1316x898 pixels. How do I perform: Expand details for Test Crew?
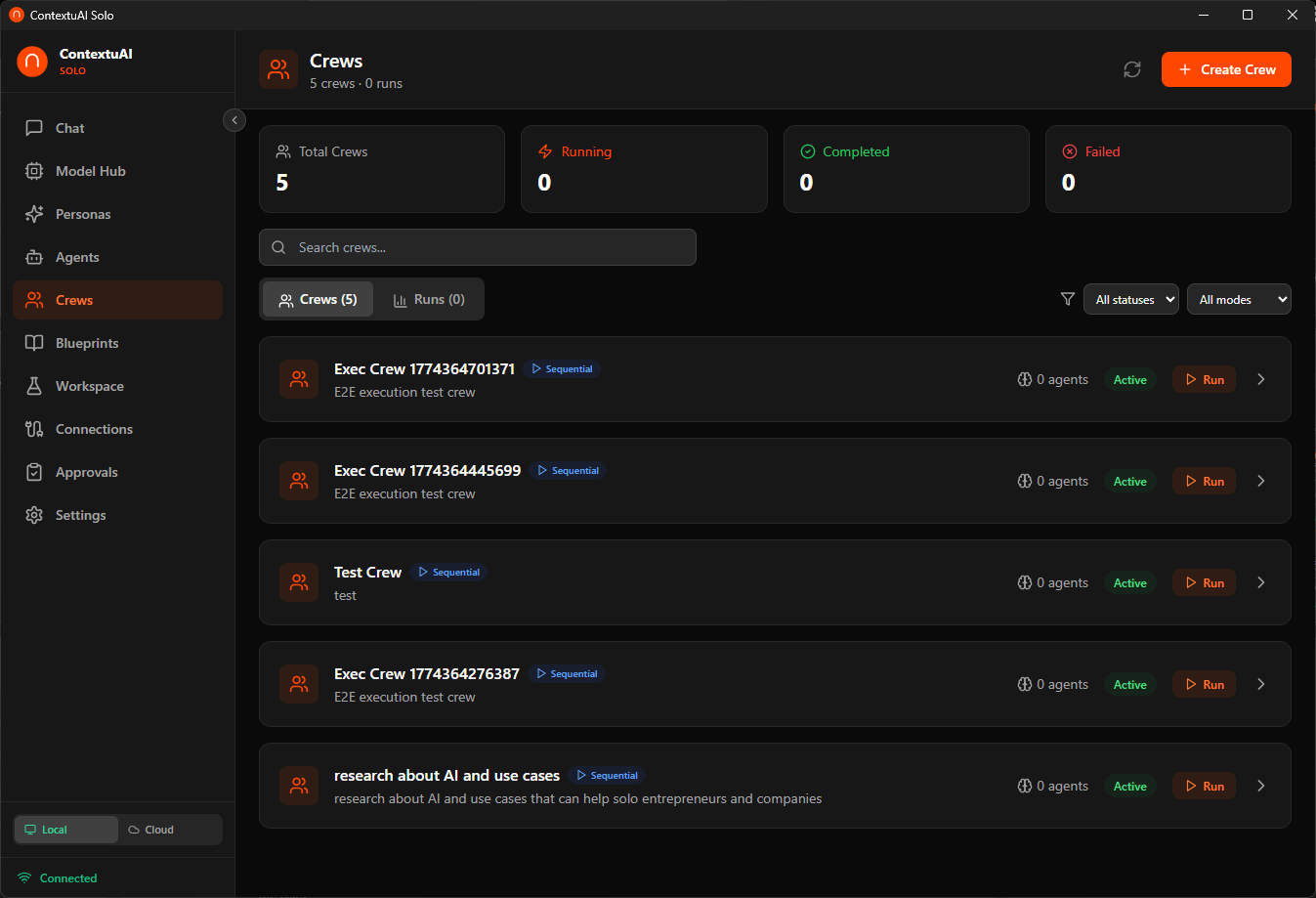click(1260, 582)
